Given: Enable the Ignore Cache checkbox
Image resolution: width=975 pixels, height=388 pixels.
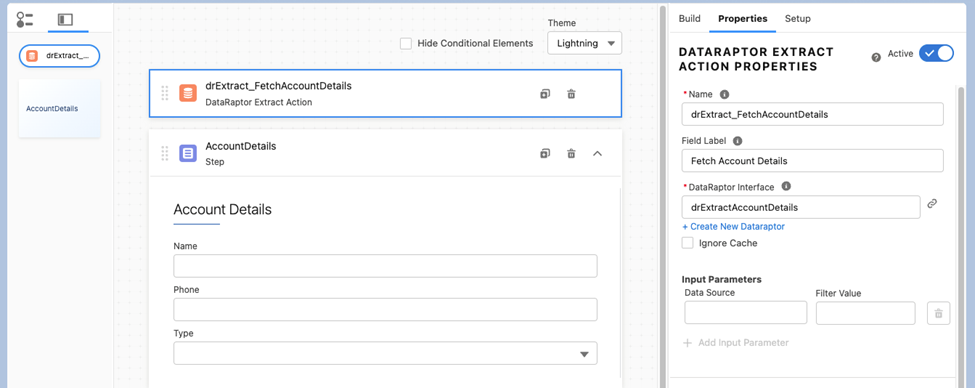Looking at the screenshot, I should pyautogui.click(x=688, y=243).
